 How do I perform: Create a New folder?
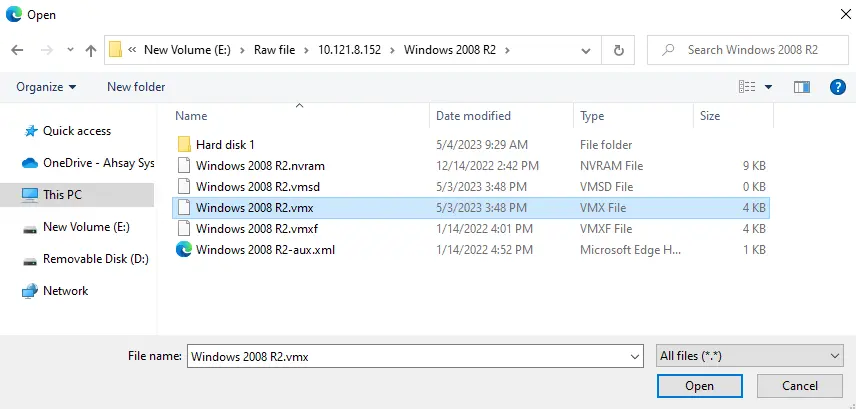click(136, 87)
